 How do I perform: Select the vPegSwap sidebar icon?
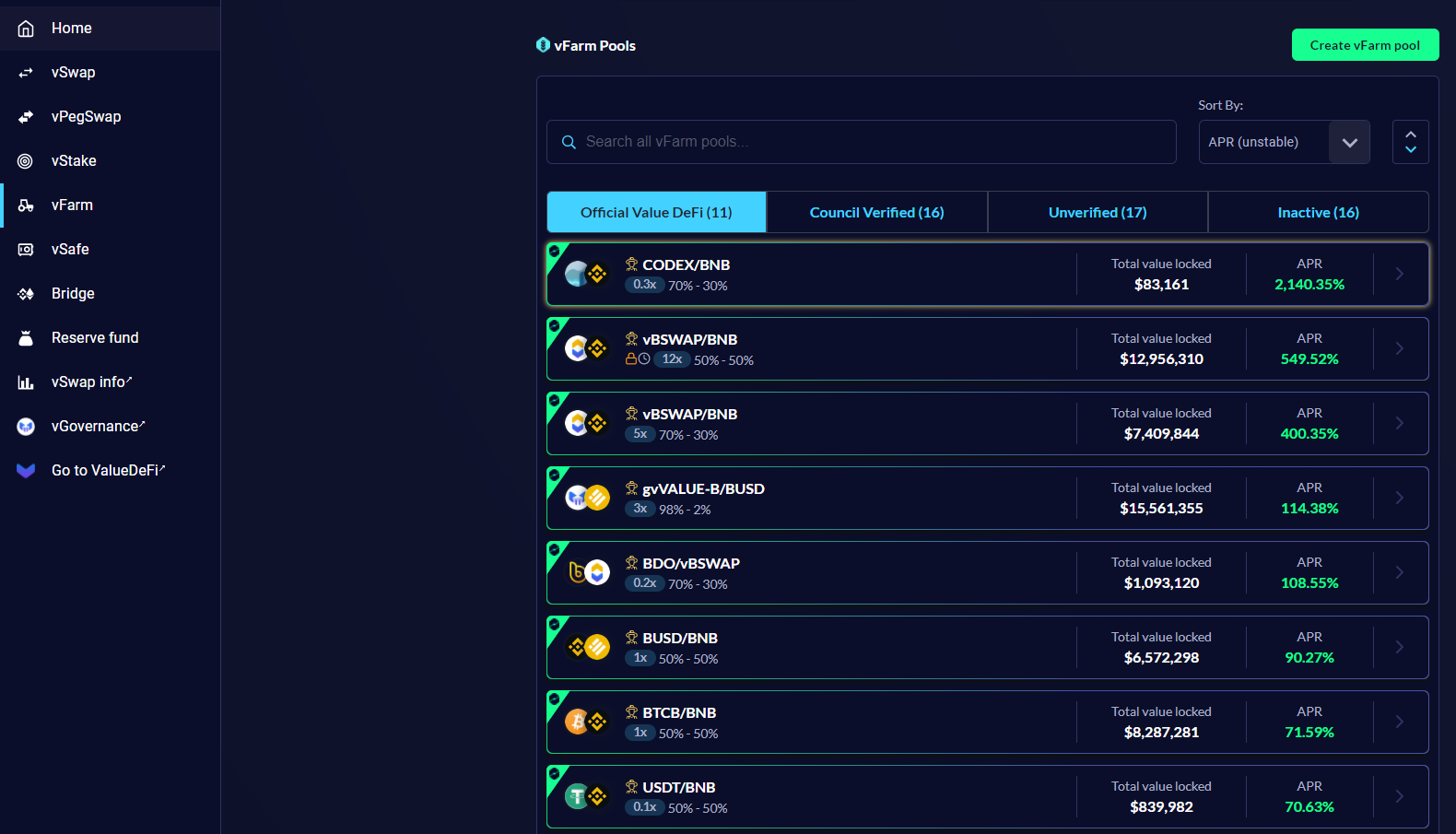pyautogui.click(x=26, y=117)
